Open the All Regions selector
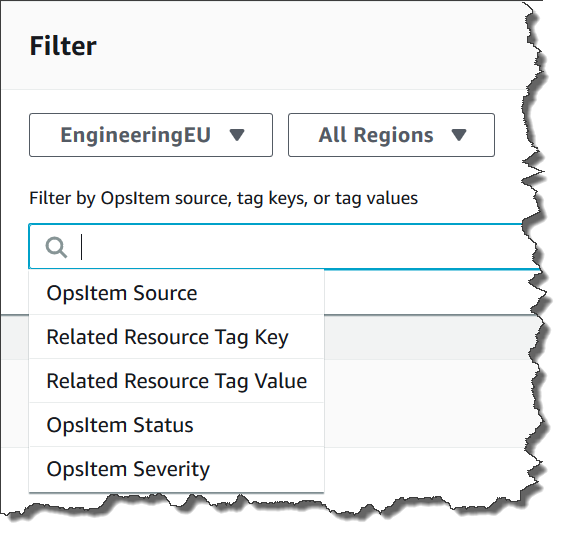Viewport: 567px width, 537px height. [391, 135]
